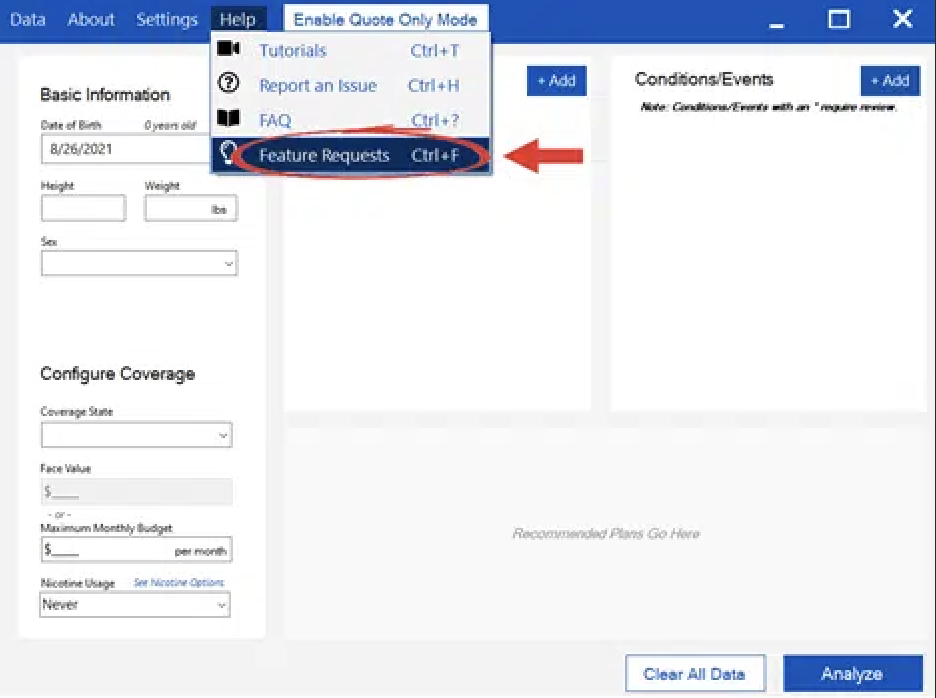The height and width of the screenshot is (698, 936).
Task: Click Add button in Conditions/Events panel
Action: [889, 81]
